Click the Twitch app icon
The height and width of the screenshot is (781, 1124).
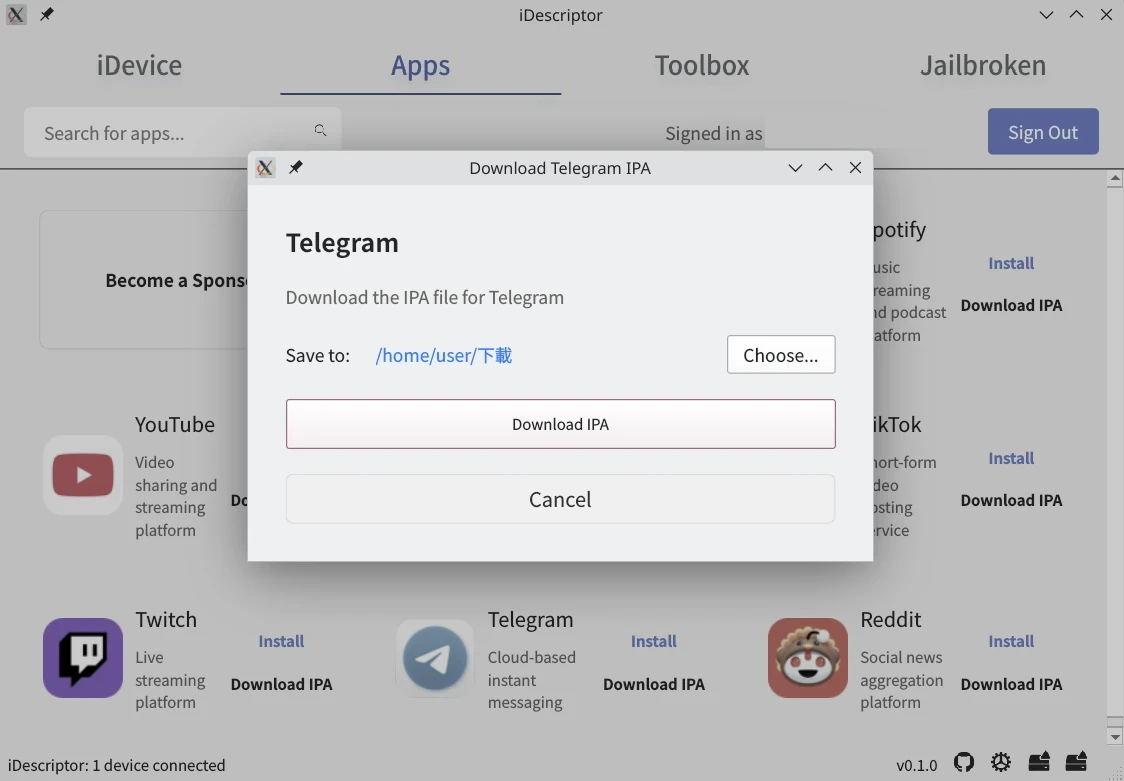tap(82, 658)
